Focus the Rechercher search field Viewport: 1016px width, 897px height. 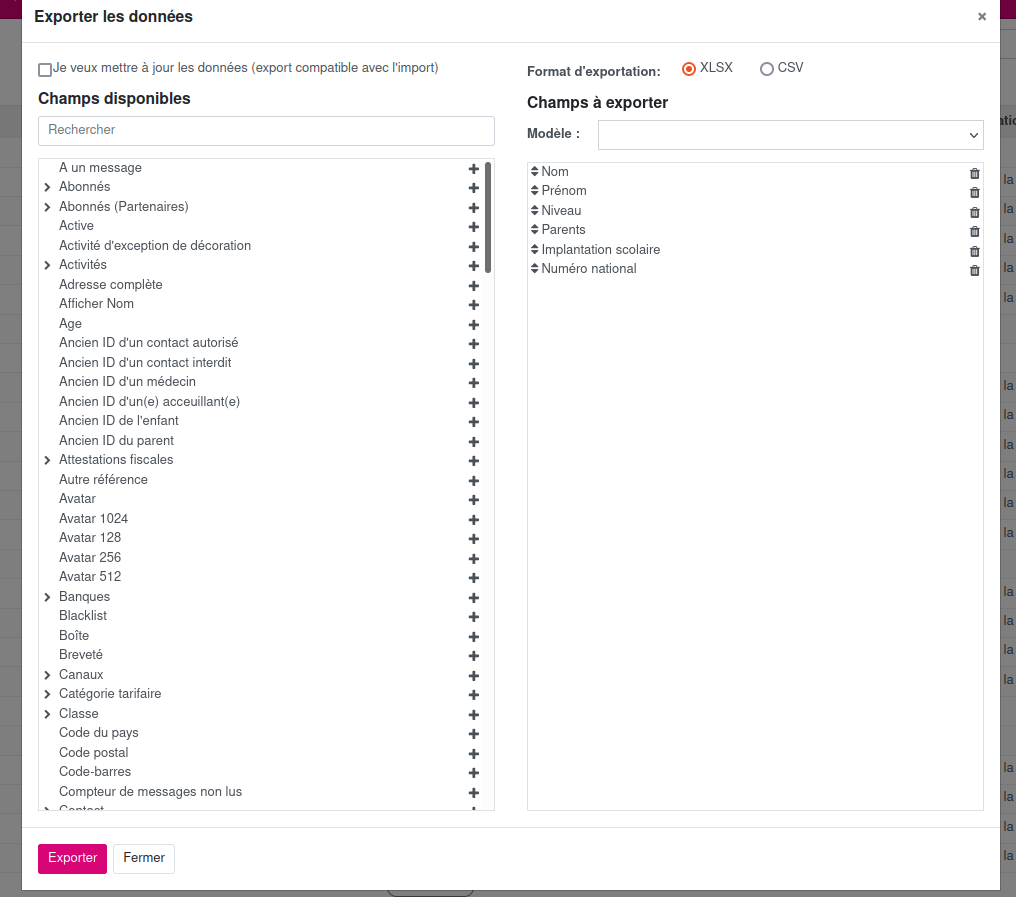click(266, 131)
